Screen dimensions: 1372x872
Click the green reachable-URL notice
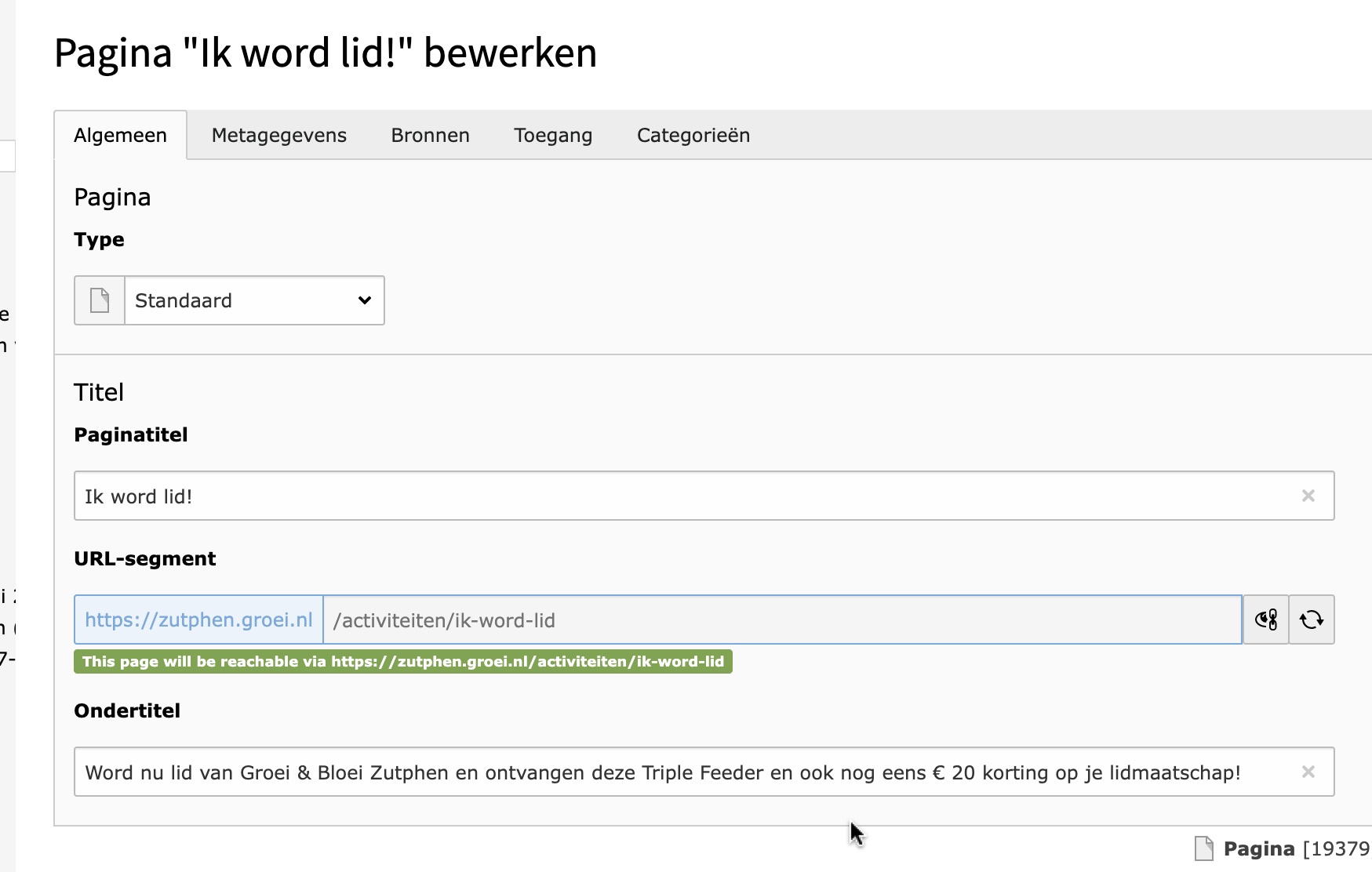(402, 661)
